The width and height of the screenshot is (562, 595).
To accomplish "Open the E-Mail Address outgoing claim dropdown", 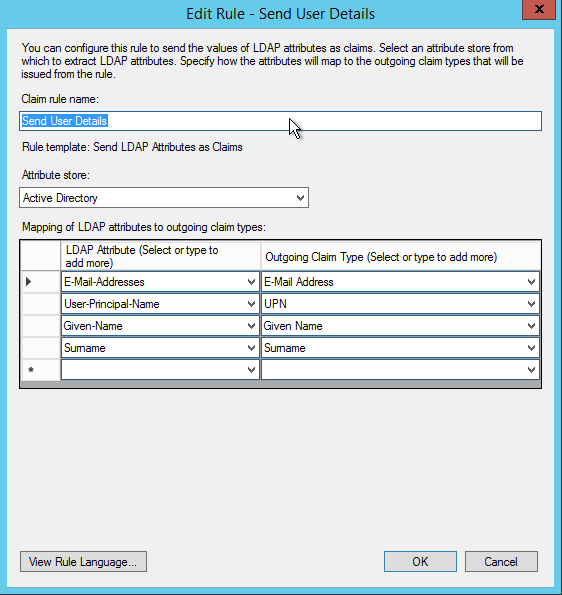I will pyautogui.click(x=531, y=282).
